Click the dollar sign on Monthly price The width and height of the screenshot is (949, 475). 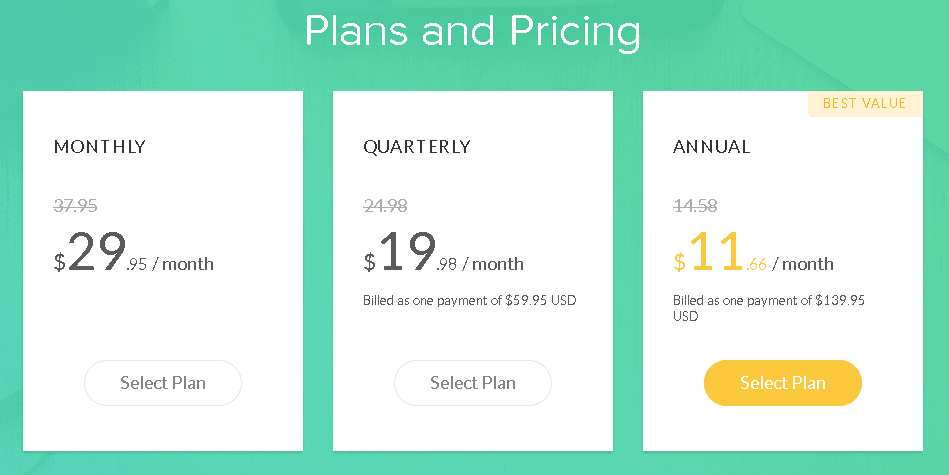[59, 262]
